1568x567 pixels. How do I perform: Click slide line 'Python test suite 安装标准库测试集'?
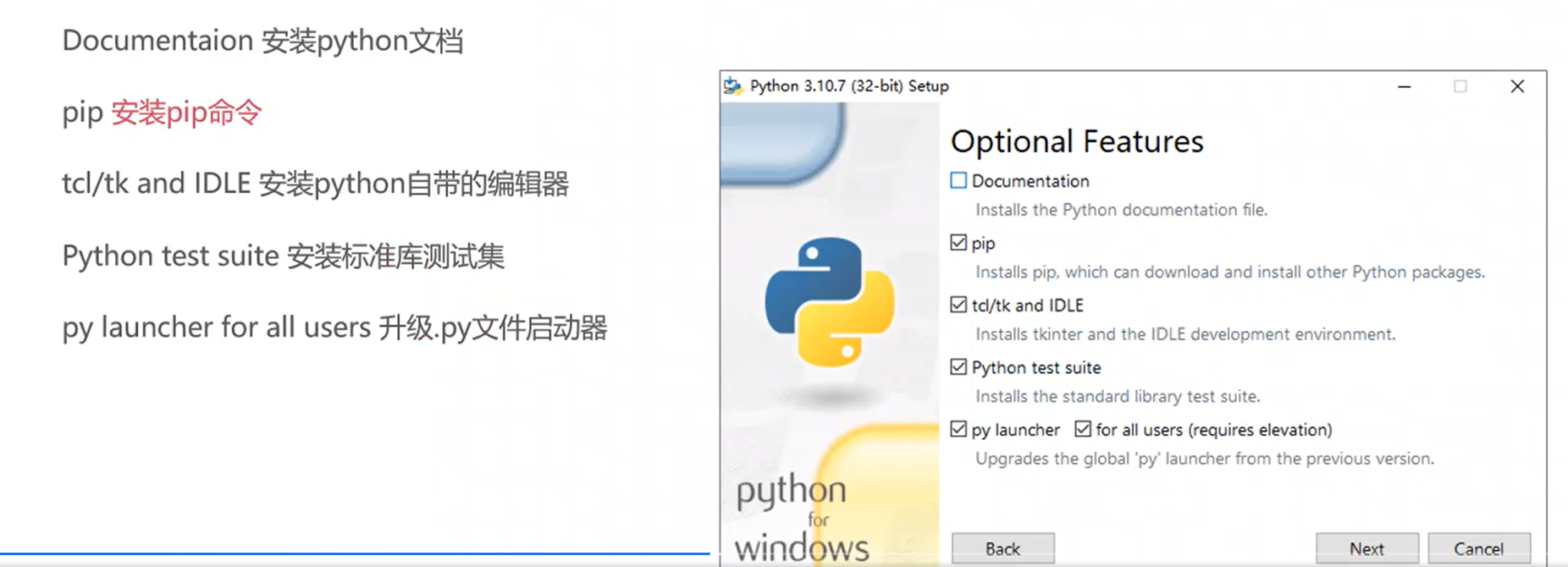point(283,256)
